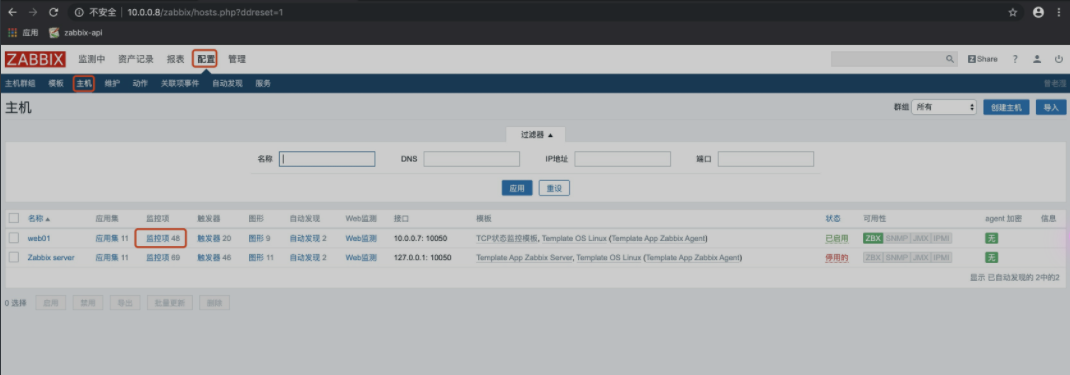Viewport: 1070px width, 375px height.
Task: Open the zabbix-api bookmark
Action: point(76,33)
